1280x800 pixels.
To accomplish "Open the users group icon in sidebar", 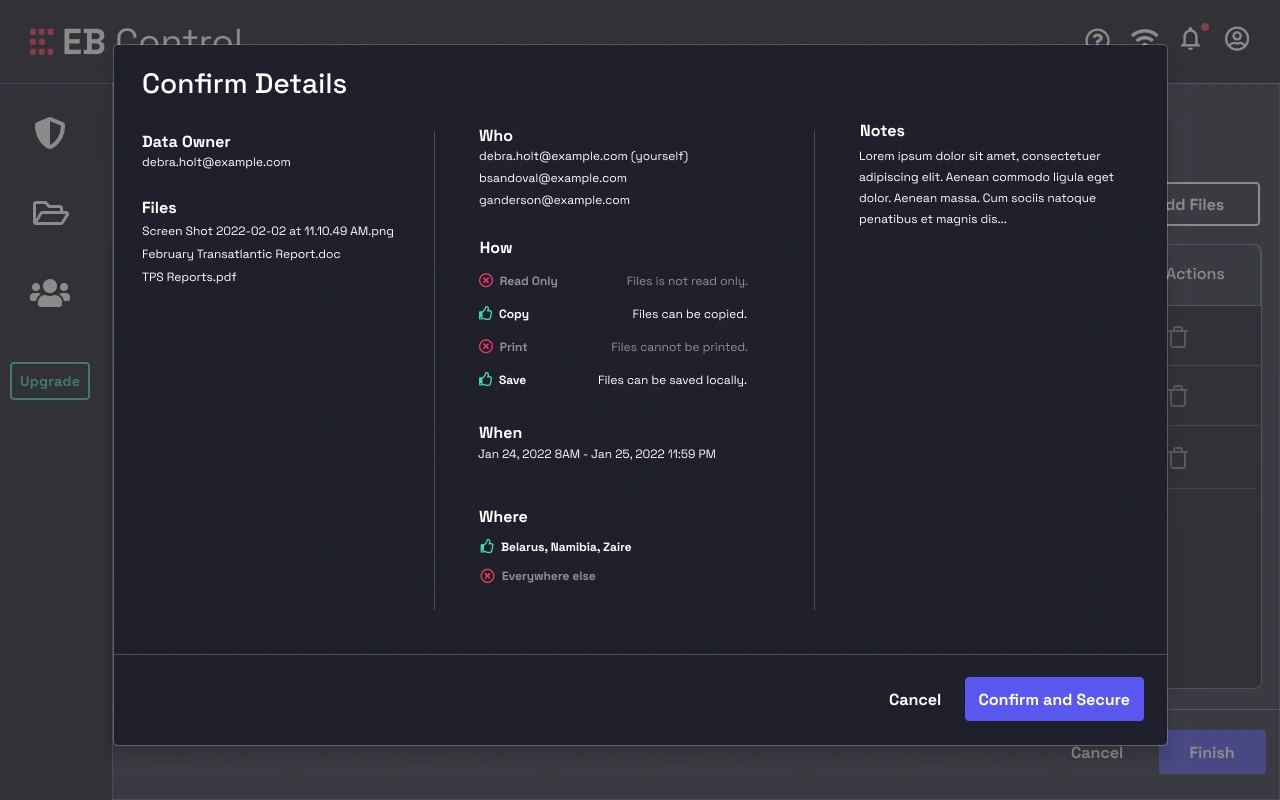I will [x=50, y=293].
